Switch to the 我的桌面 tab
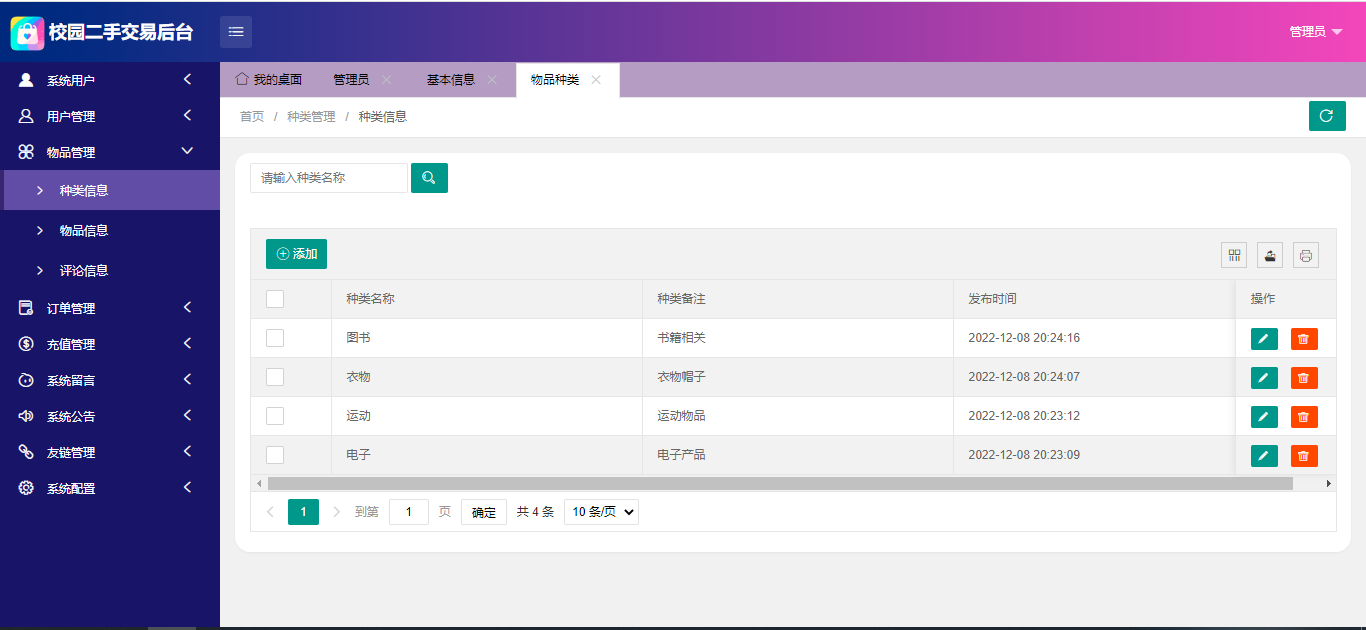1366x630 pixels. coord(268,80)
